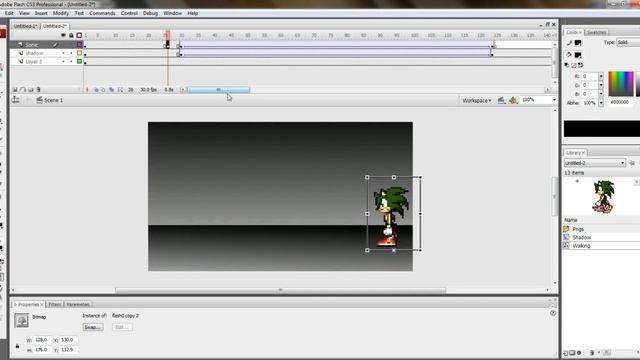Switch to the Parameters tab
640x360 pixels.
point(78,304)
